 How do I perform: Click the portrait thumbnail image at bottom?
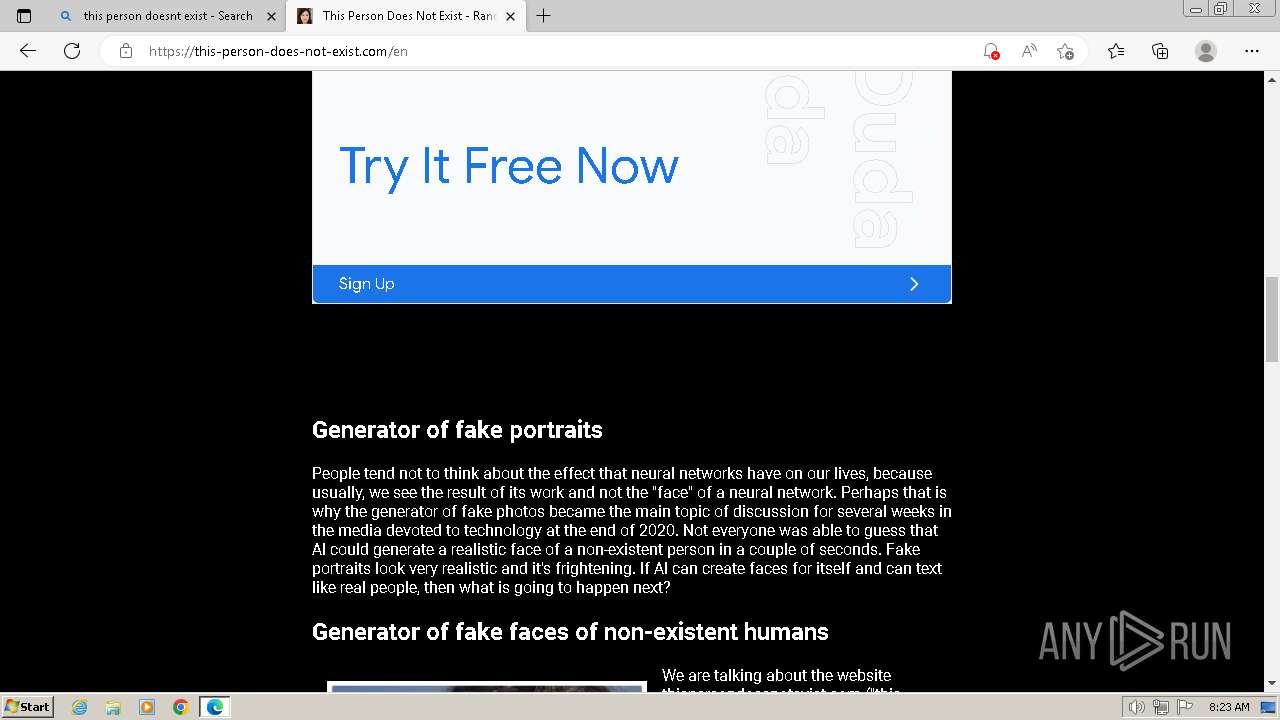tap(487, 688)
